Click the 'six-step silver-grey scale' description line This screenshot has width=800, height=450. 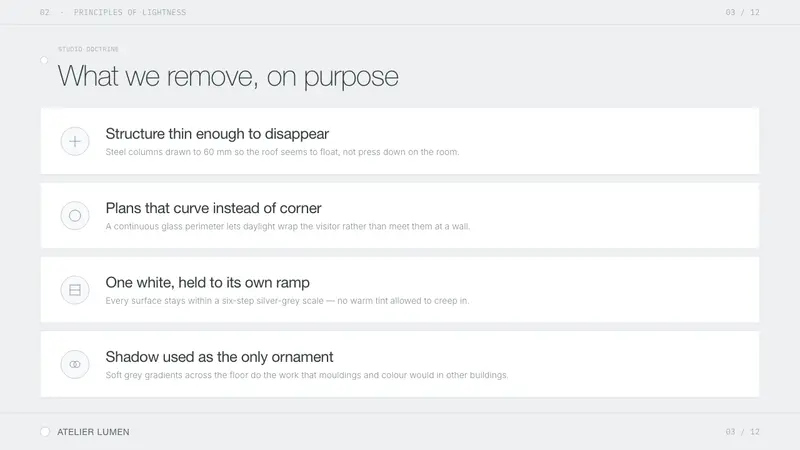coord(287,301)
